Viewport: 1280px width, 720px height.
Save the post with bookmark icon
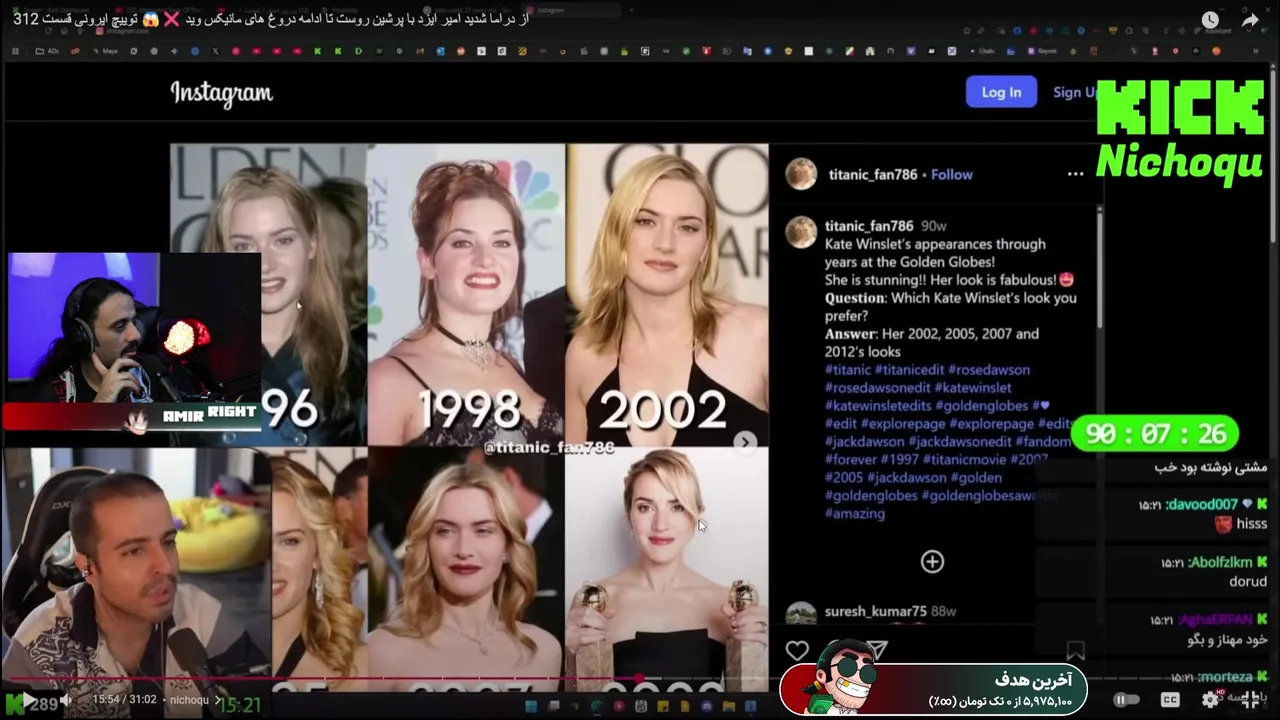click(1075, 651)
